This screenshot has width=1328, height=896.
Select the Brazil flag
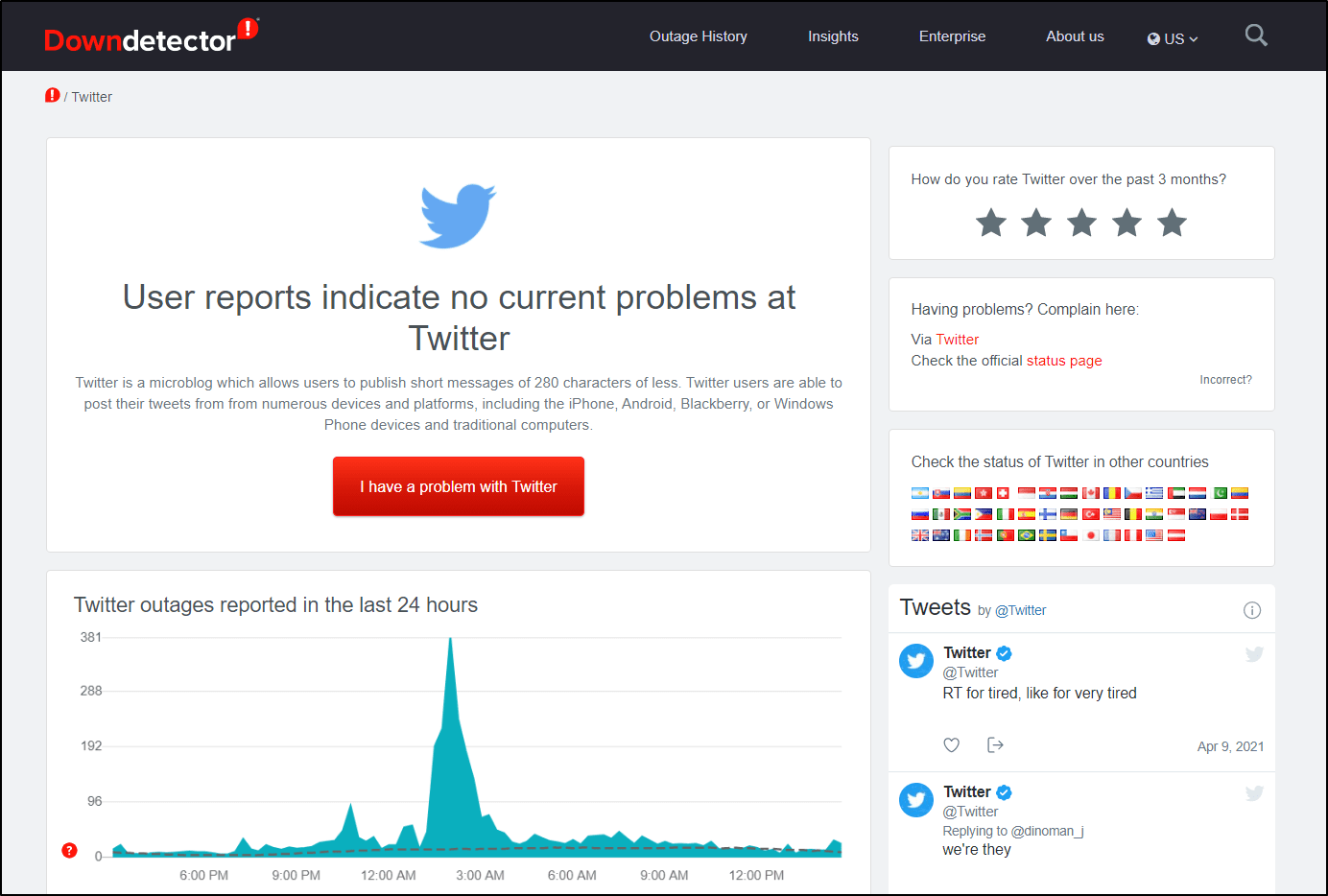1027,535
